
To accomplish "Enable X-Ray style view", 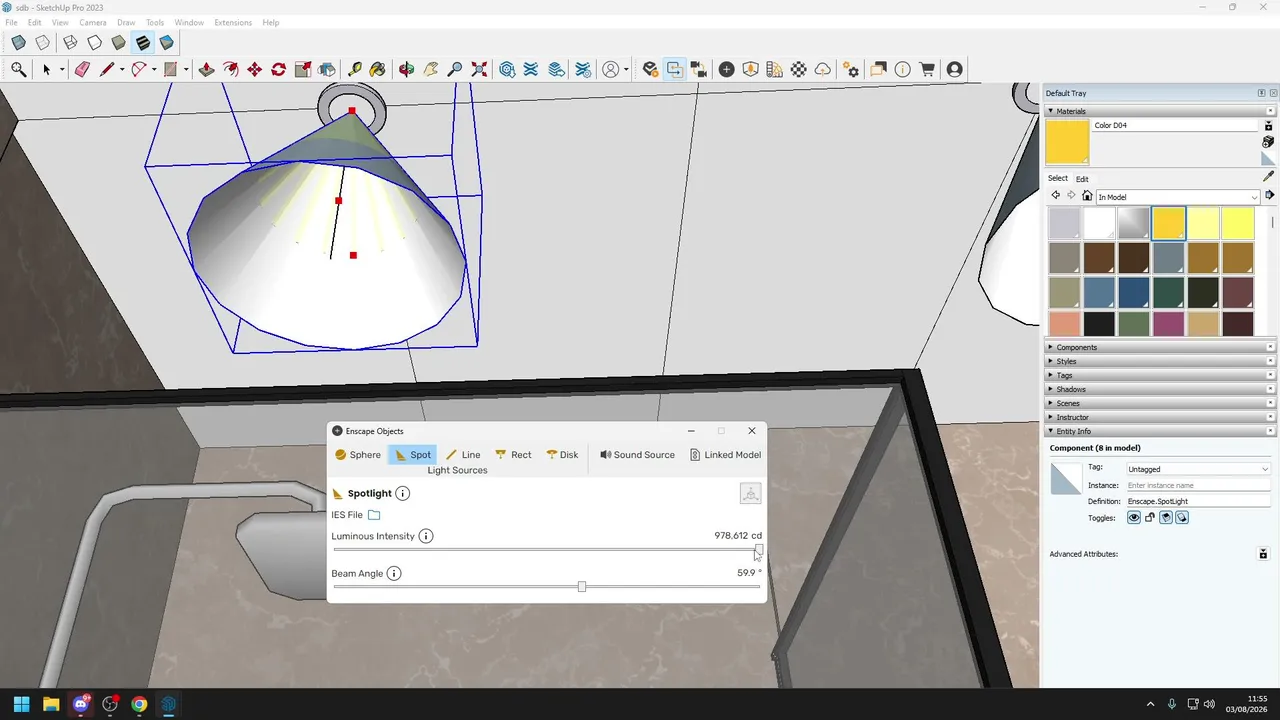I will click(18, 43).
